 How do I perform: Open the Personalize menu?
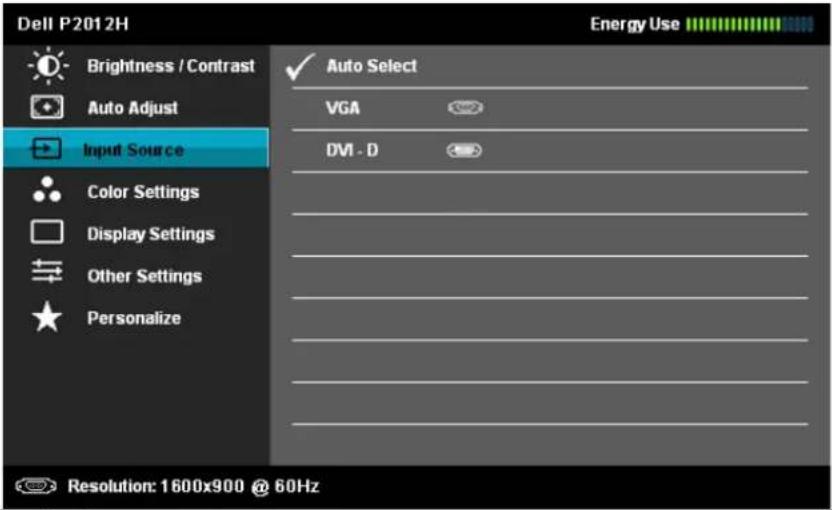136,317
